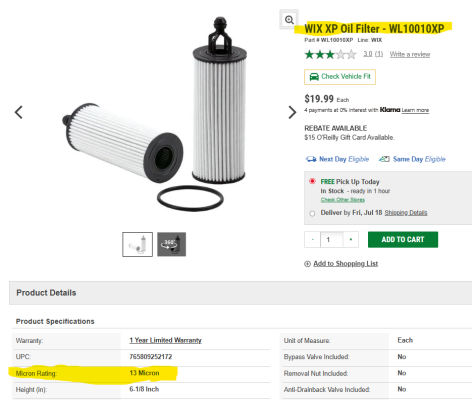Select the first product photo thumbnail
472x400 pixels.
(137, 244)
